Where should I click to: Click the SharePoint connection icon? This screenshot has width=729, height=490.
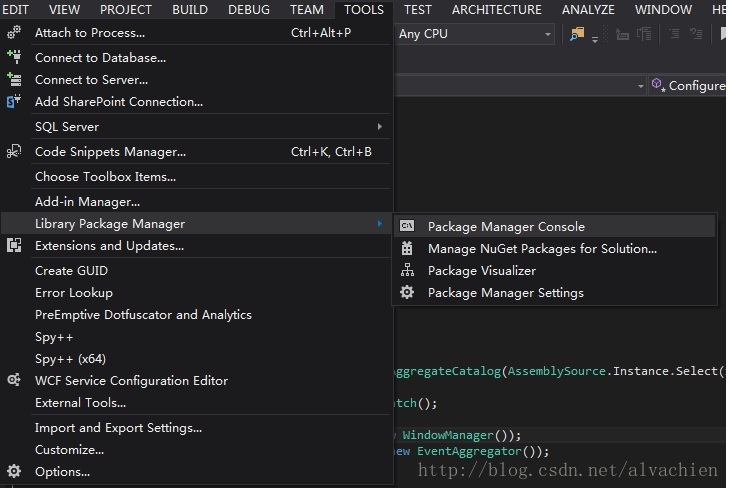pos(14,101)
